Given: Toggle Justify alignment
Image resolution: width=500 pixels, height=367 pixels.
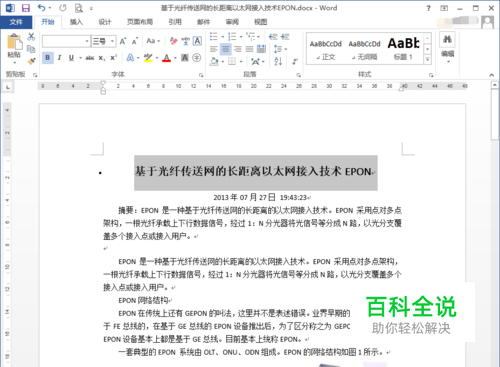Looking at the screenshot, I should pos(249,49).
